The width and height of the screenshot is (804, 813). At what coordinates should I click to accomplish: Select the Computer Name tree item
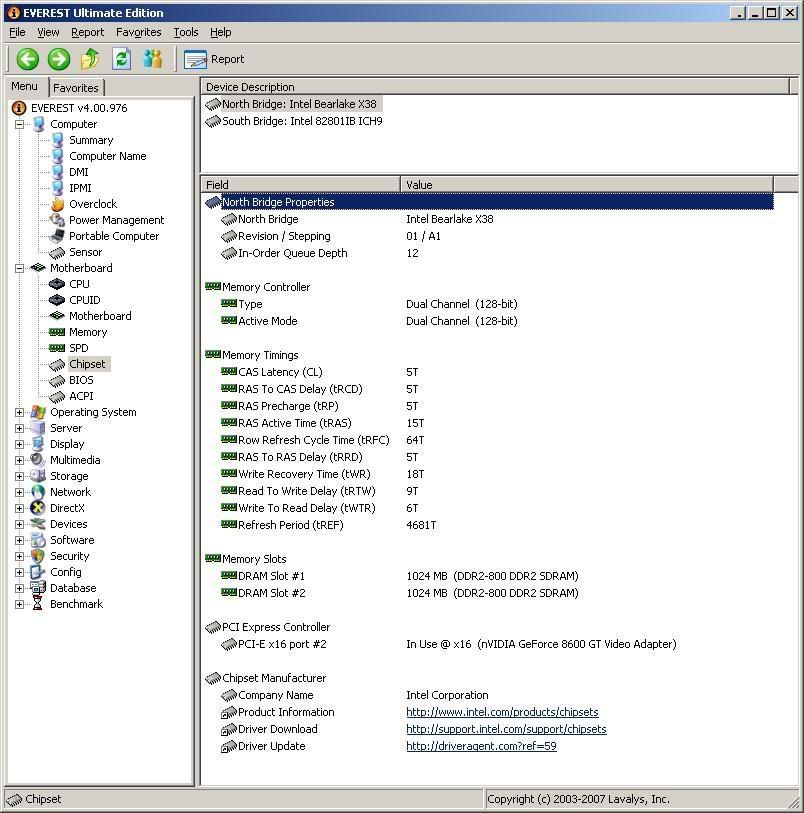(x=107, y=156)
